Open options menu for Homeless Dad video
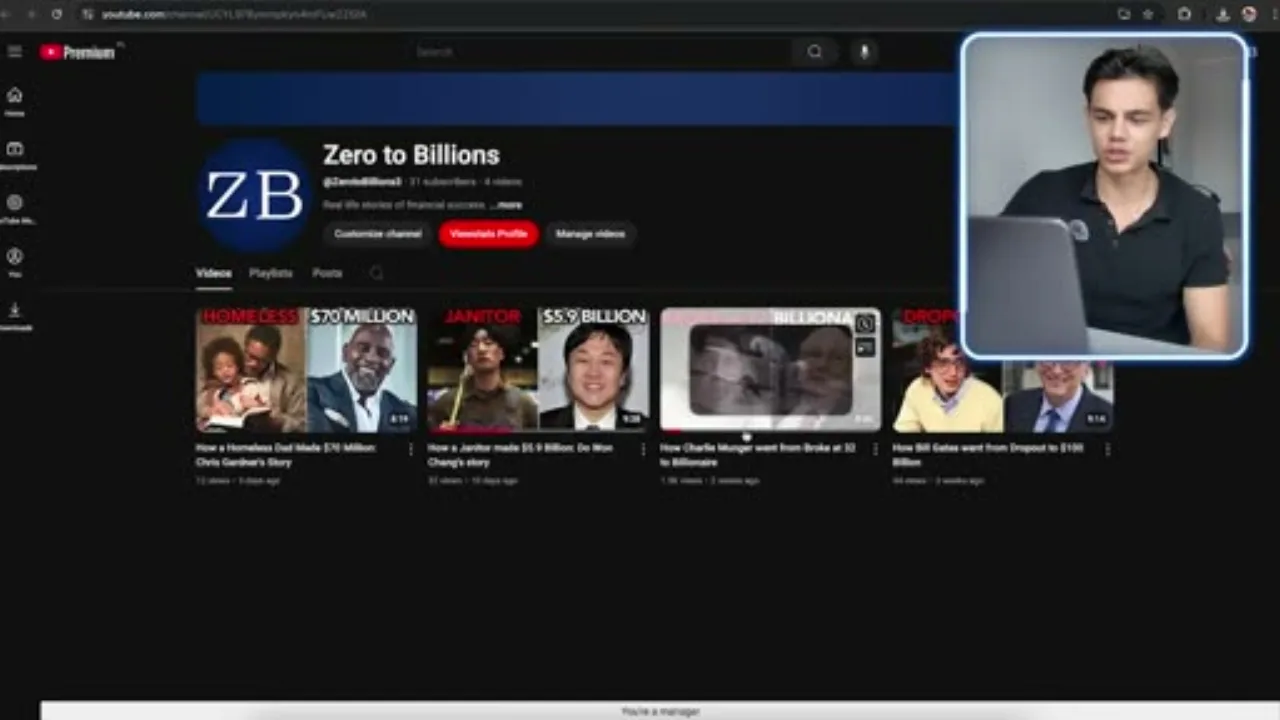The image size is (1280, 720). point(410,450)
